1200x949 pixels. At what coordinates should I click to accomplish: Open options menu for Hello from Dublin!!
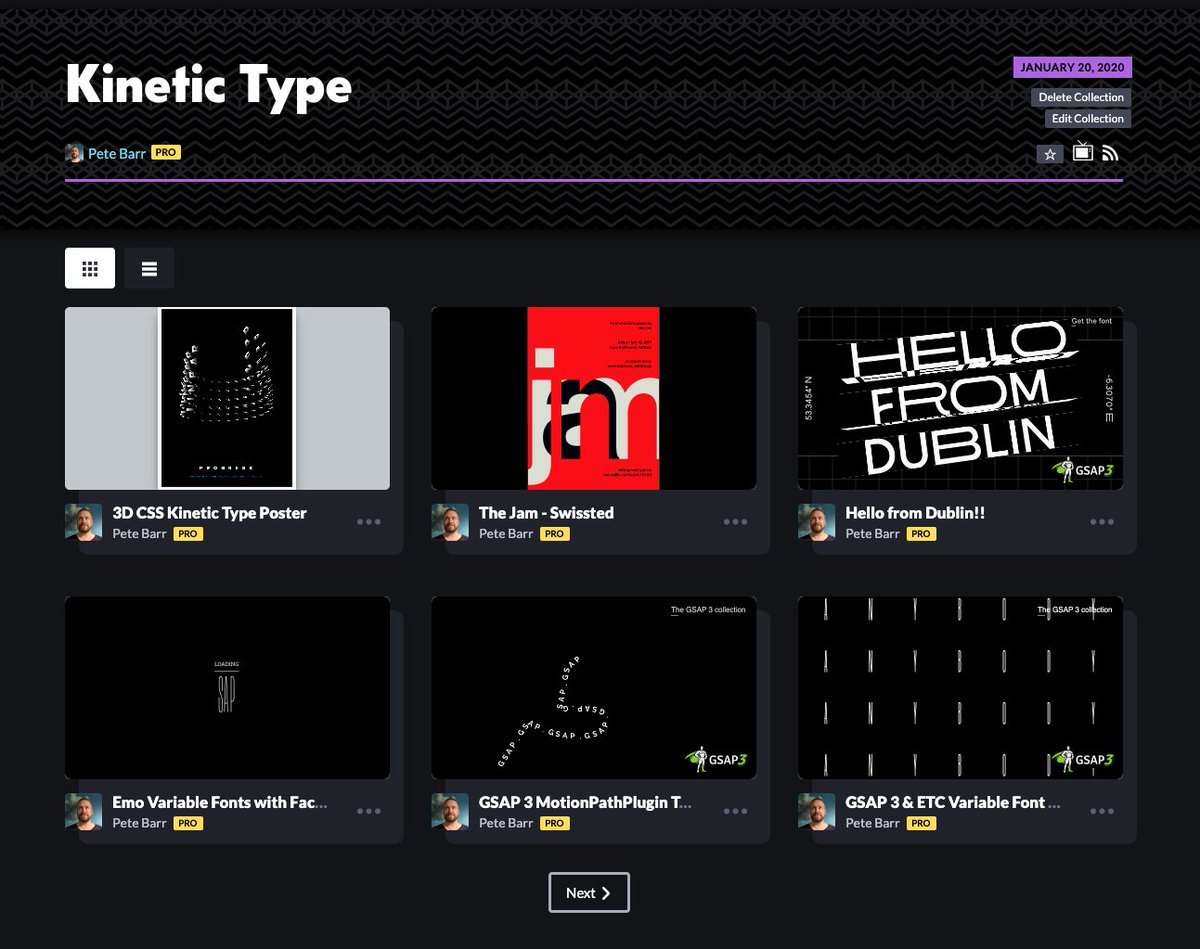tap(1102, 522)
